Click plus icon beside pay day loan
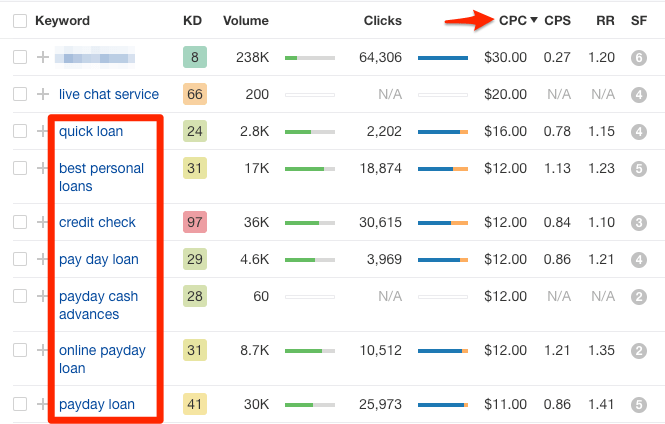This screenshot has height=424, width=665. coord(42,259)
